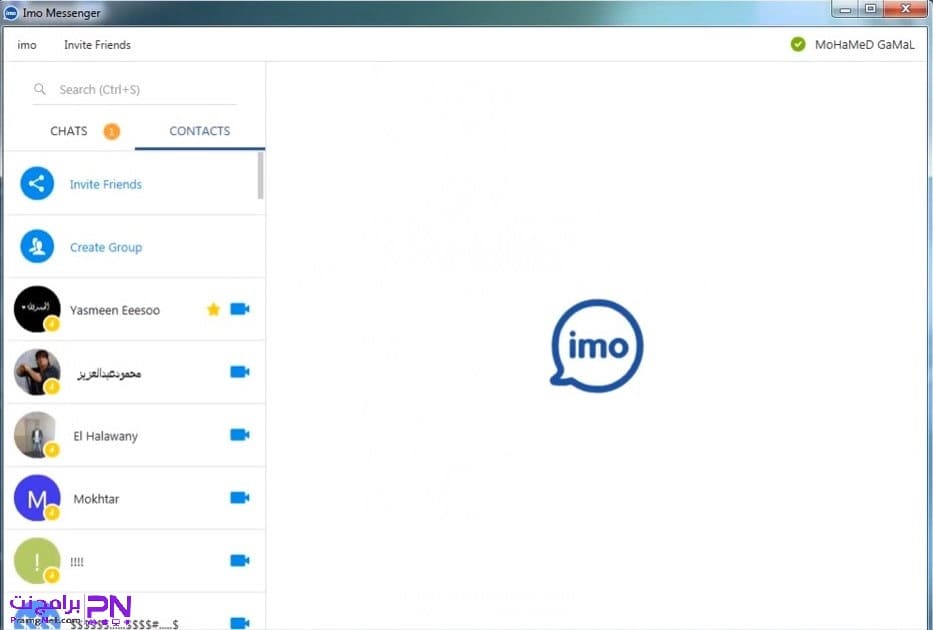Select contact El Halawany

134,435
